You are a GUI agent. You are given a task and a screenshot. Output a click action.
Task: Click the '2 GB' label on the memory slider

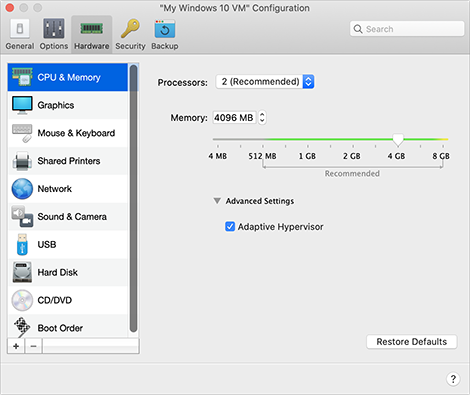click(x=352, y=156)
